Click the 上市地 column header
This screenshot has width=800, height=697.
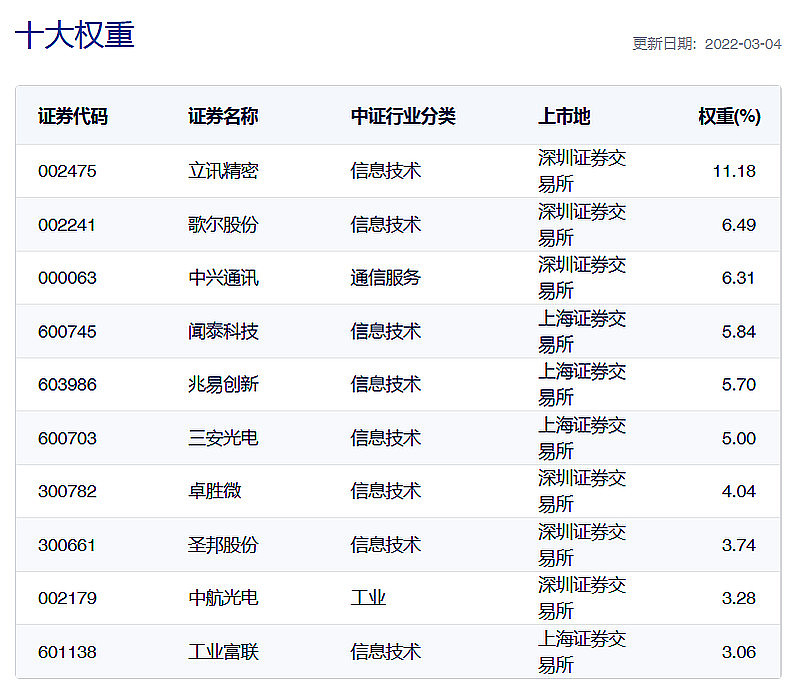[564, 116]
